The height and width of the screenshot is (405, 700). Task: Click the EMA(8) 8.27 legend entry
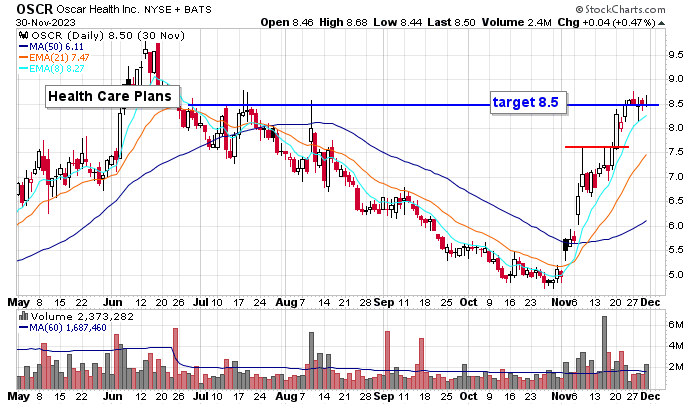point(56,68)
